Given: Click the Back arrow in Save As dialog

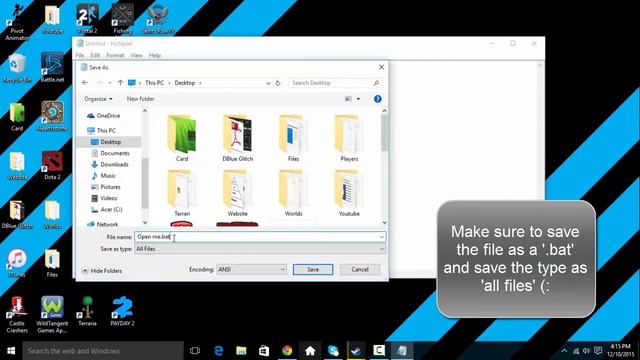Looking at the screenshot, I should pos(85,83).
